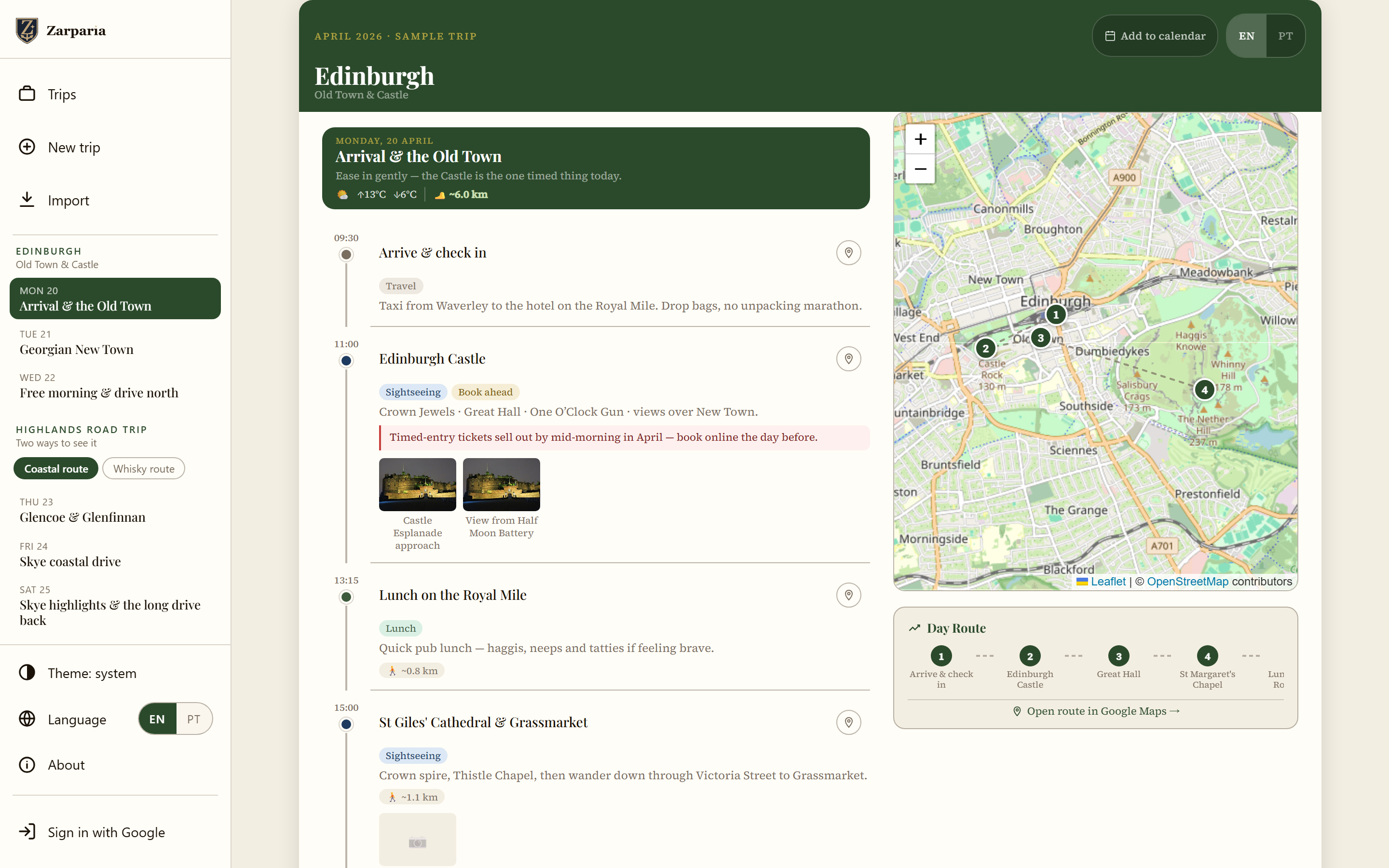Show St Giles' Cathedral location pin

tap(848, 722)
